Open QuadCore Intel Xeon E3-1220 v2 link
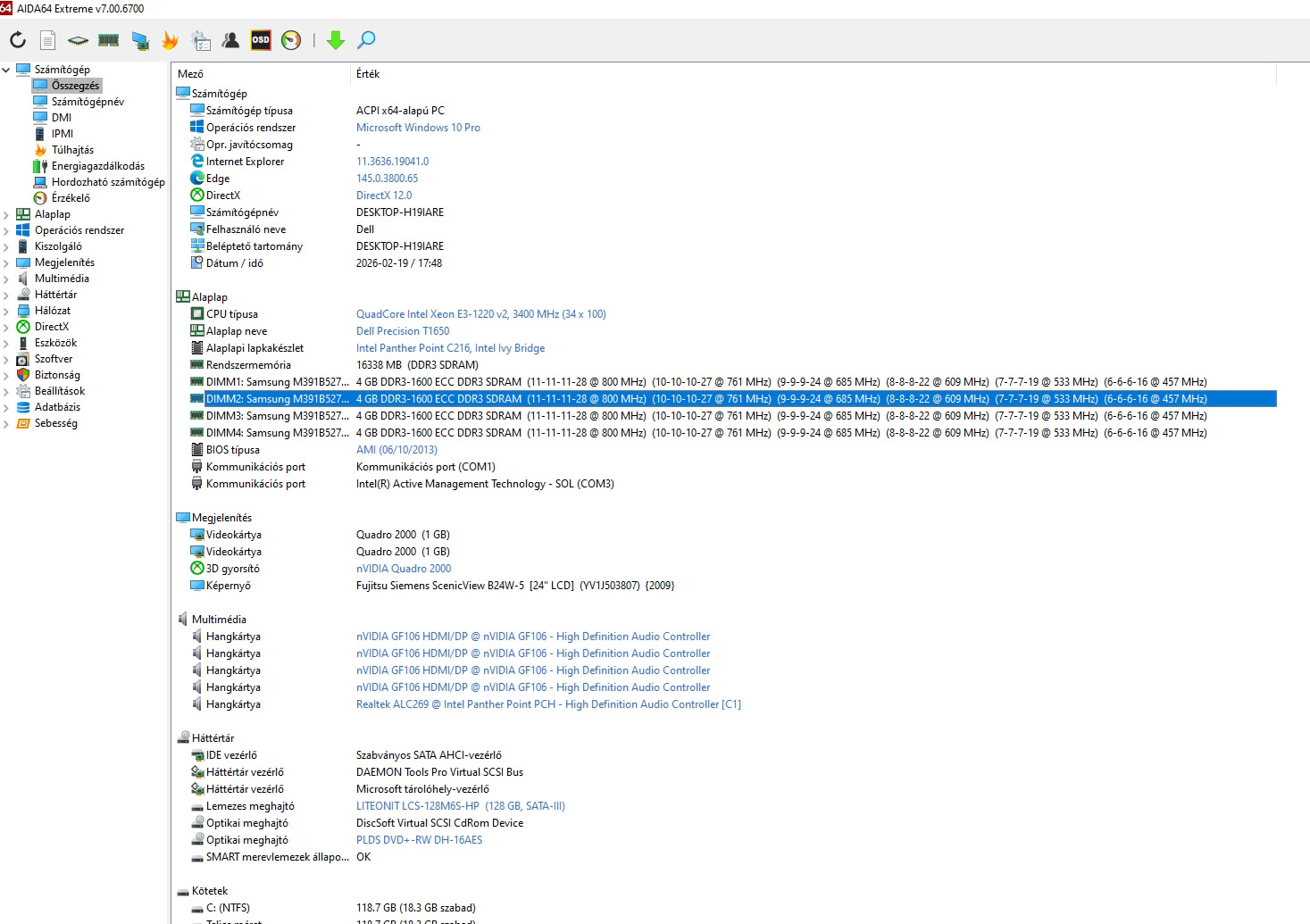The height and width of the screenshot is (924, 1310). [480, 314]
